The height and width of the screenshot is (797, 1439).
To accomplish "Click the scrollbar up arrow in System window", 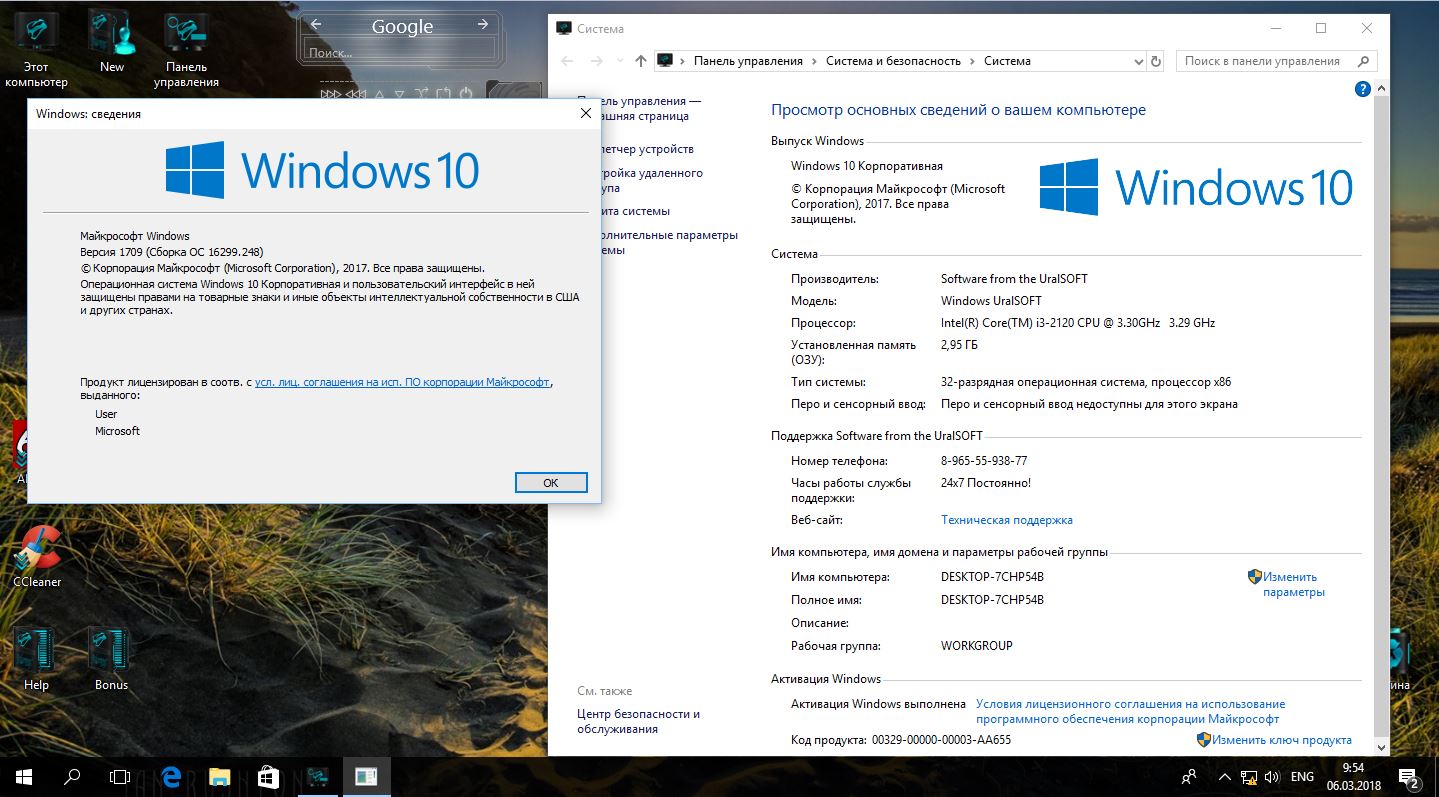I will coord(1383,89).
